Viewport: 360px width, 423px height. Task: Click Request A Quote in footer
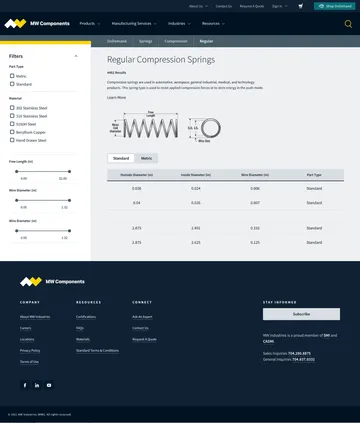coord(144,339)
